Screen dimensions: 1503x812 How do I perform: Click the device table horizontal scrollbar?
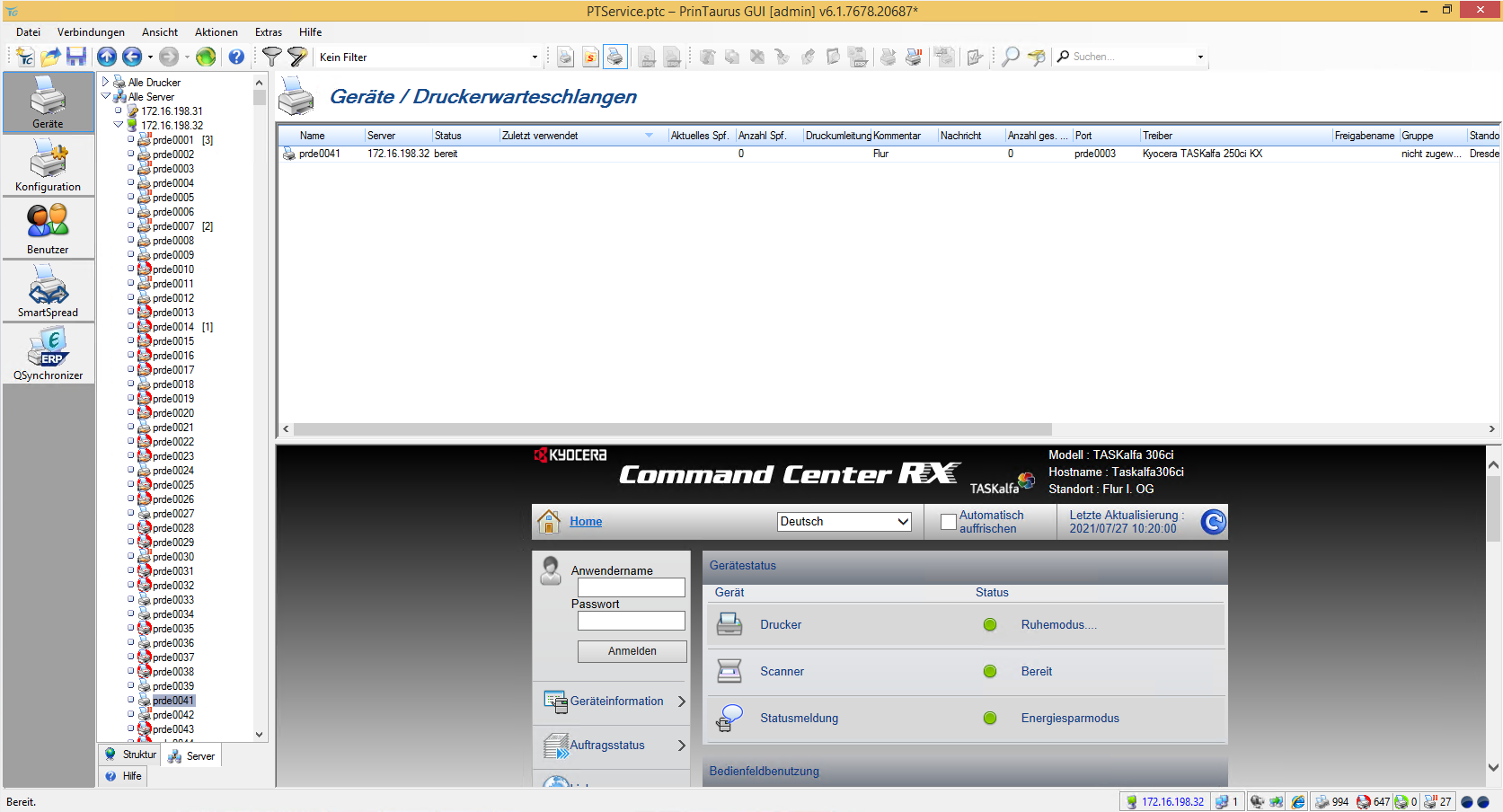point(672,429)
